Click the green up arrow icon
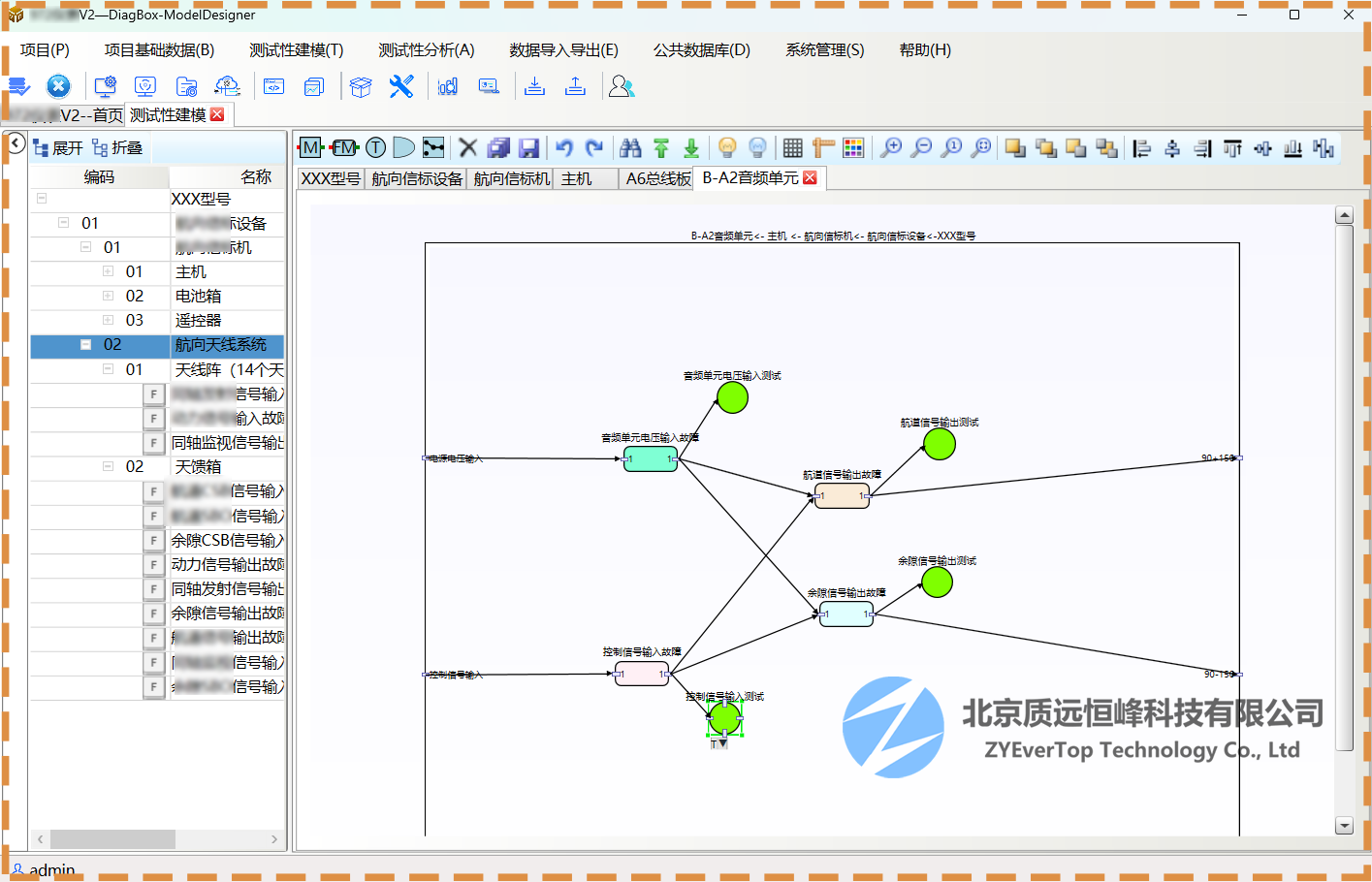The width and height of the screenshot is (1372, 882). point(661,147)
